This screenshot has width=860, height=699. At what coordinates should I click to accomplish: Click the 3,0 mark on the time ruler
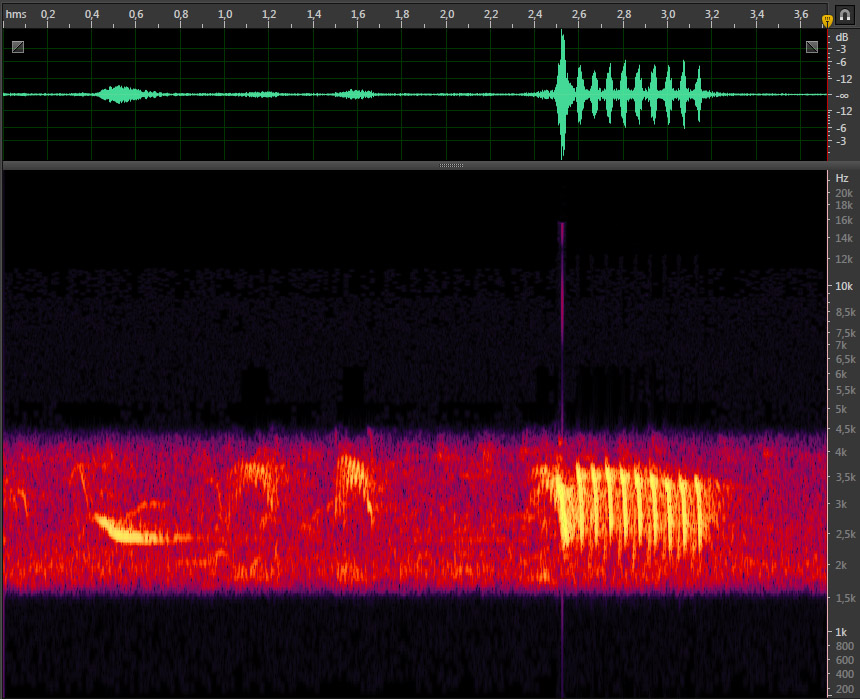pos(667,14)
